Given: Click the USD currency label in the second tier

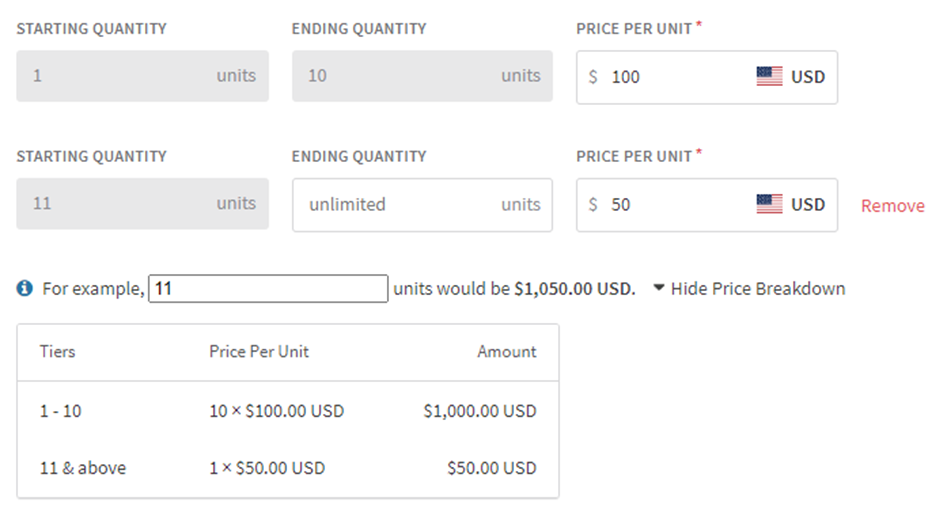Looking at the screenshot, I should pyautogui.click(x=808, y=204).
